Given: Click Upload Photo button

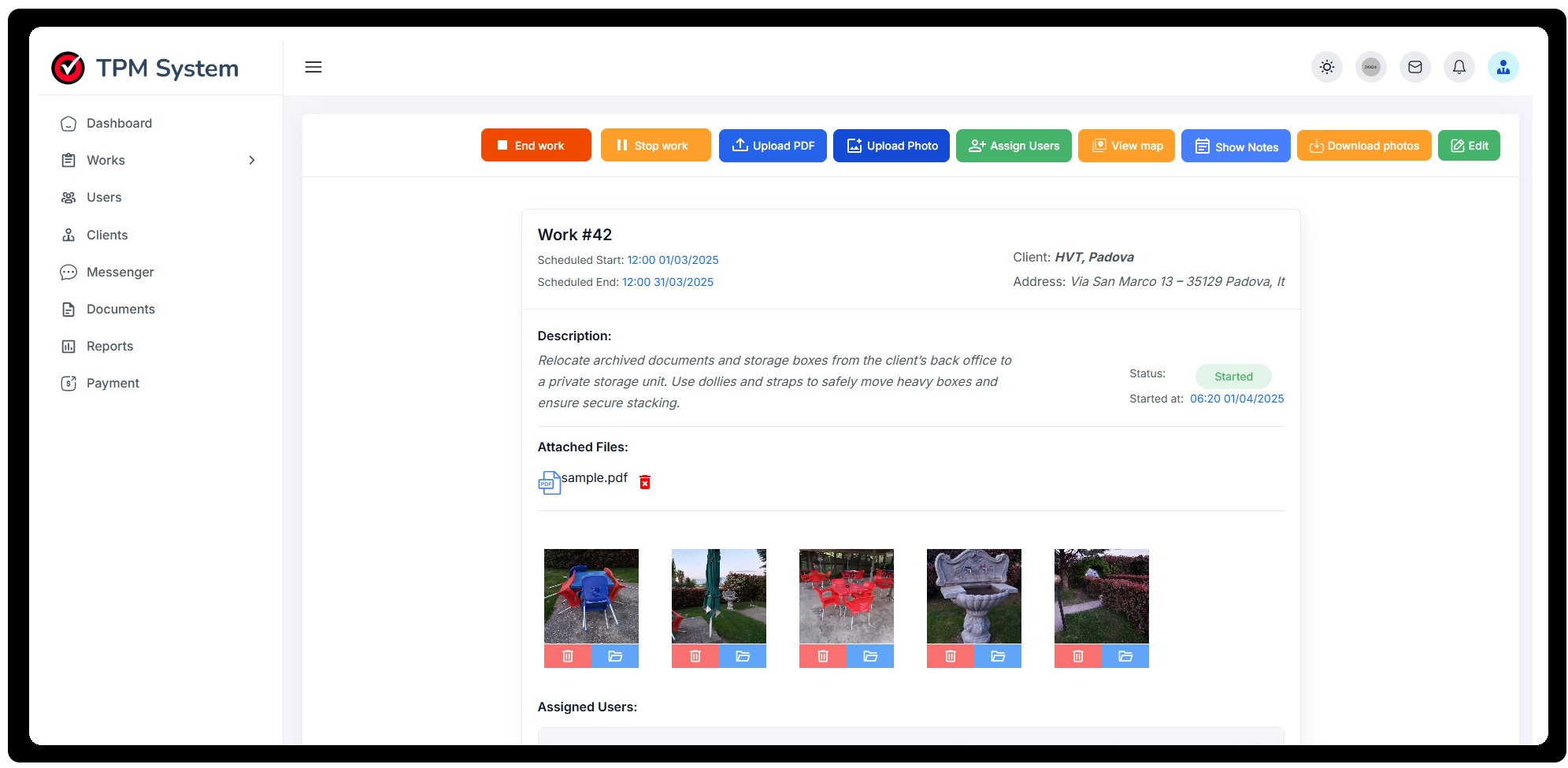Looking at the screenshot, I should pos(891,146).
